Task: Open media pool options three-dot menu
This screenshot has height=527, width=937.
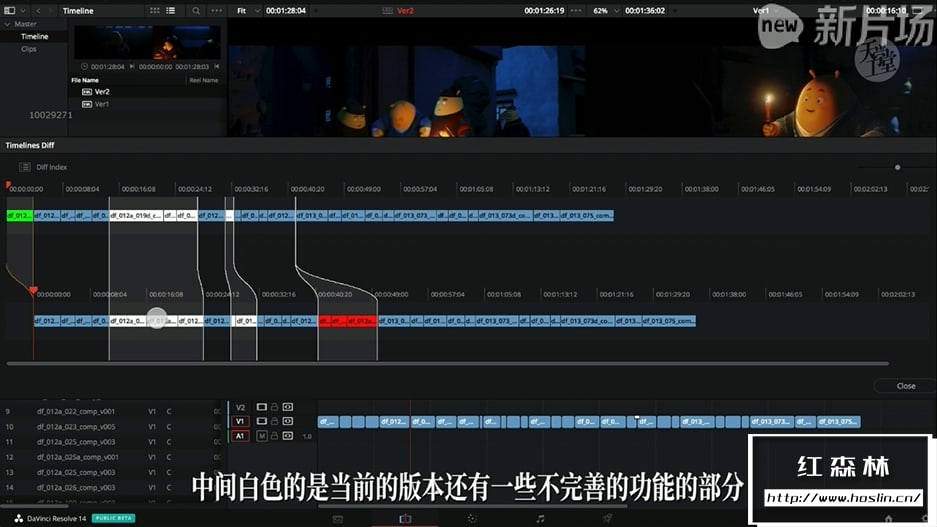Action: (216, 11)
